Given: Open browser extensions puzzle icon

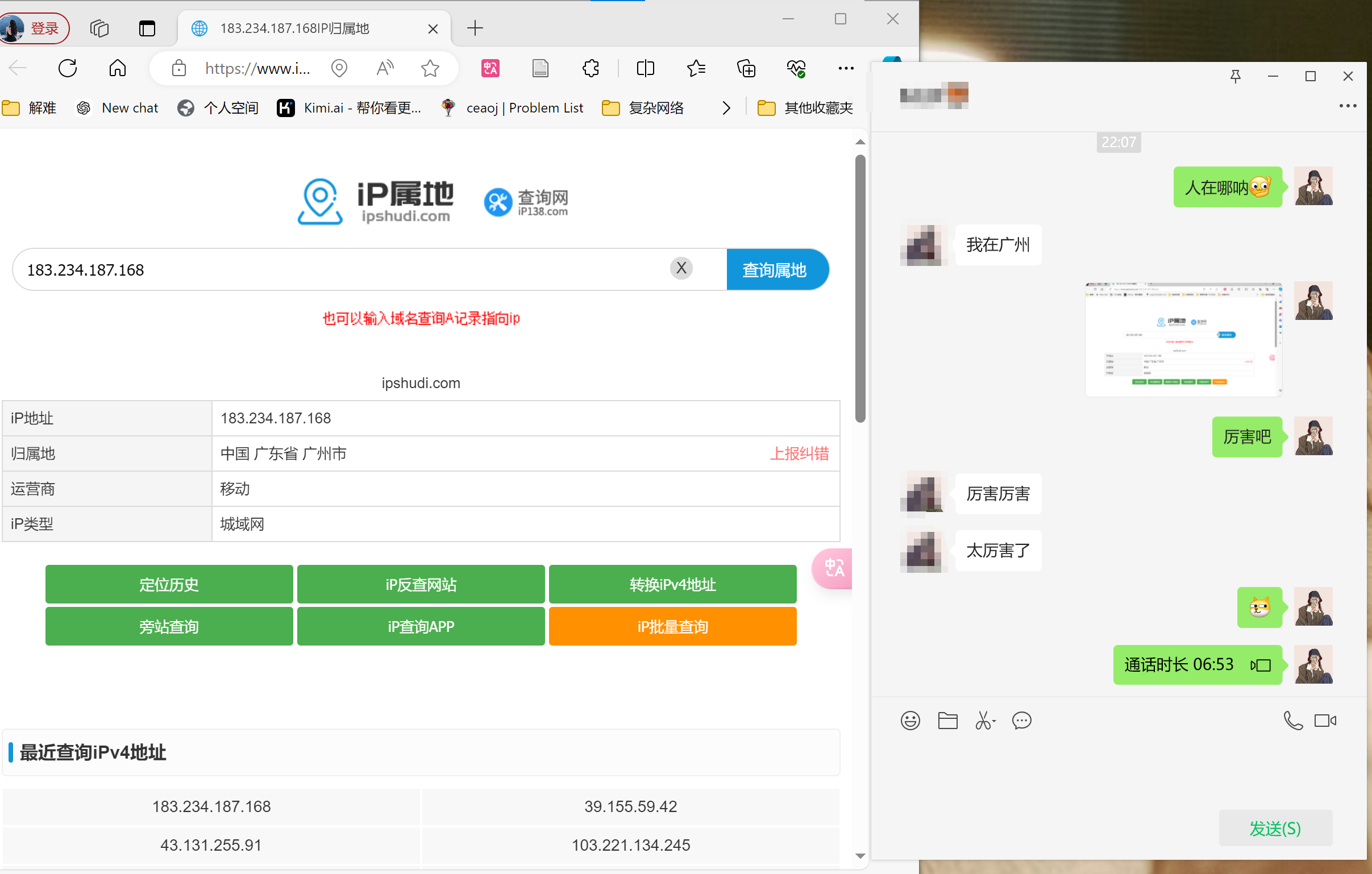Looking at the screenshot, I should [591, 68].
